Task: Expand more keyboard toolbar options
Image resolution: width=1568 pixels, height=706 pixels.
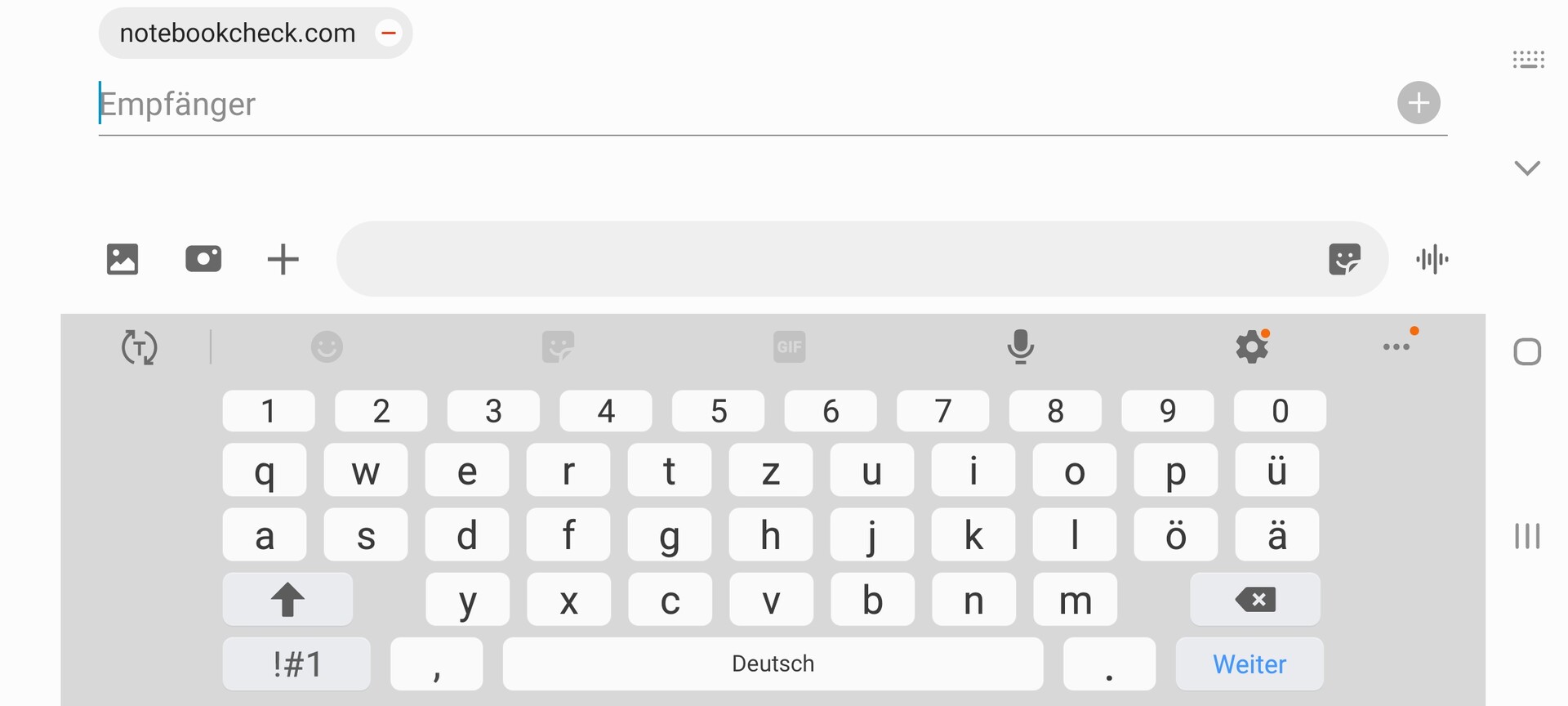Action: (1396, 347)
